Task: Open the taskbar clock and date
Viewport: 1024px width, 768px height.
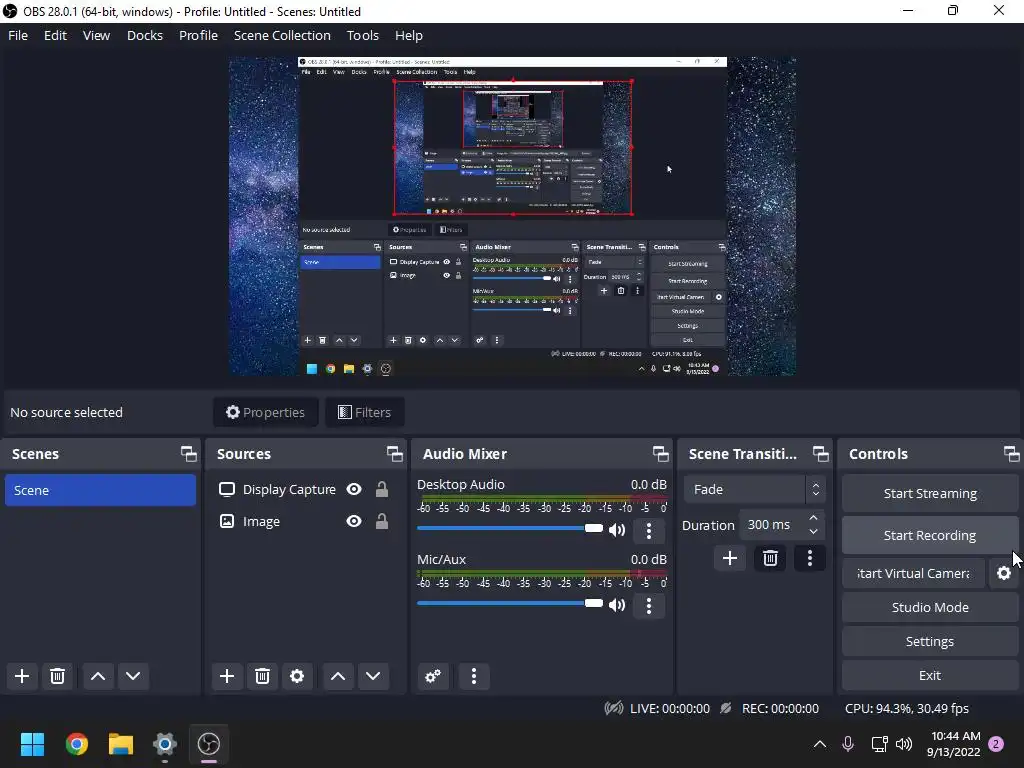Action: tap(953, 744)
